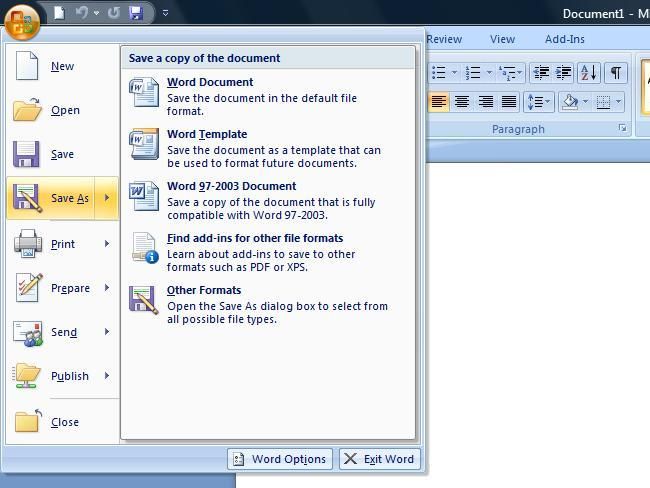Viewport: 650px width, 488px height.
Task: Toggle Justify alignment
Action: click(509, 102)
